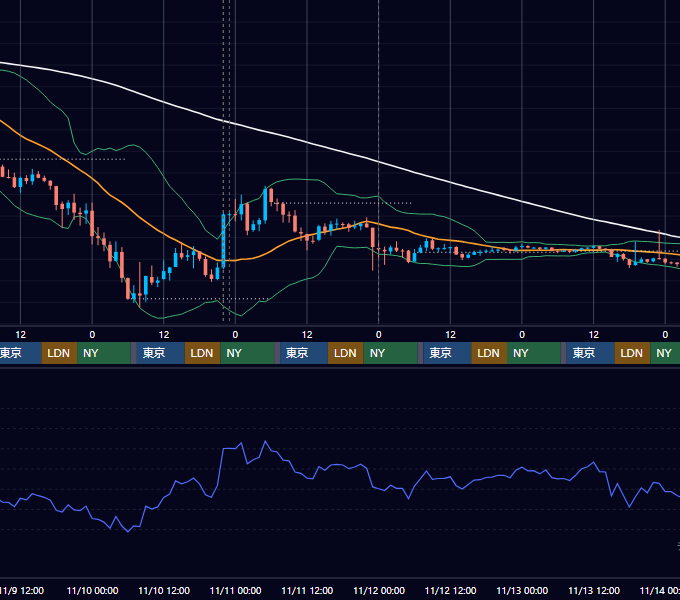The height and width of the screenshot is (600, 680).
Task: Click the 11/13 00:00 time axis label
Action: (x=522, y=590)
